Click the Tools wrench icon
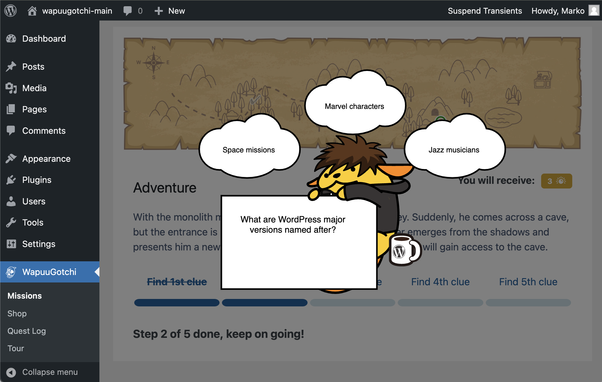Image resolution: width=602 pixels, height=382 pixels. 11,222
